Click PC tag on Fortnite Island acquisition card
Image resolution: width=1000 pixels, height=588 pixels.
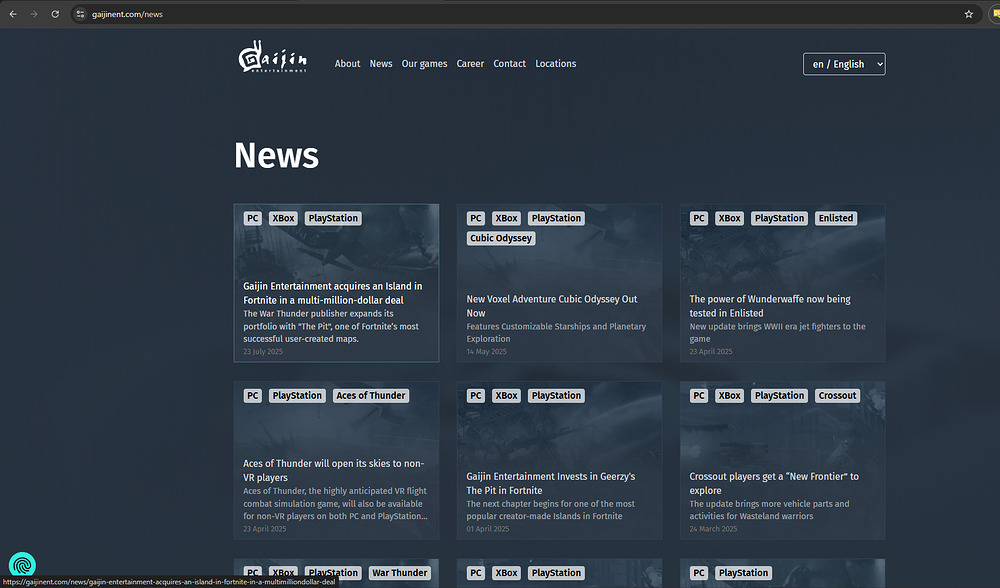coord(253,218)
